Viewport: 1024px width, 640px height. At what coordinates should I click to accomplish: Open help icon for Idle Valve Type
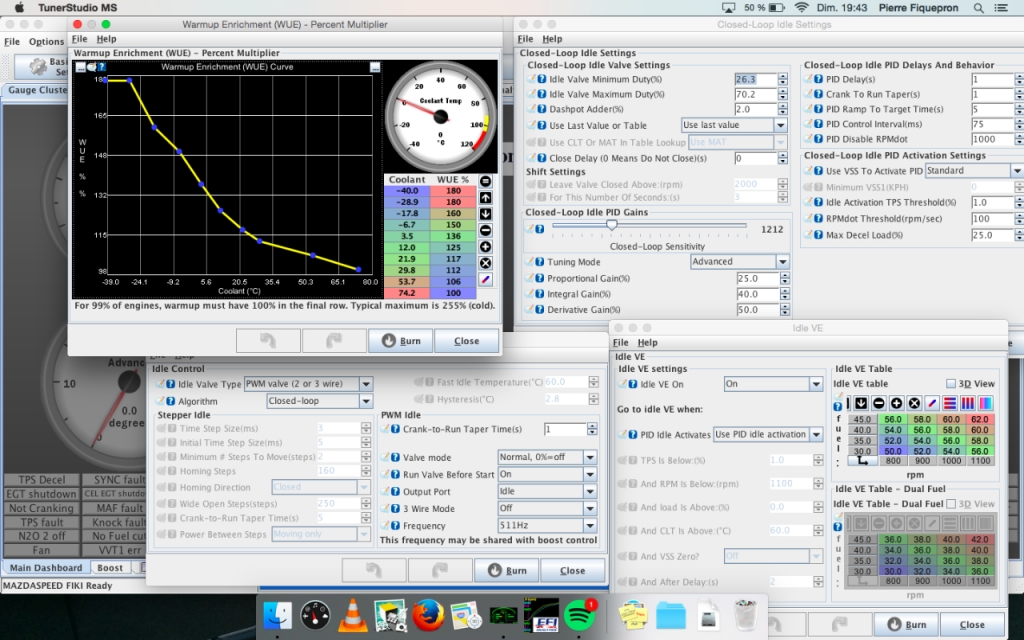(170, 384)
